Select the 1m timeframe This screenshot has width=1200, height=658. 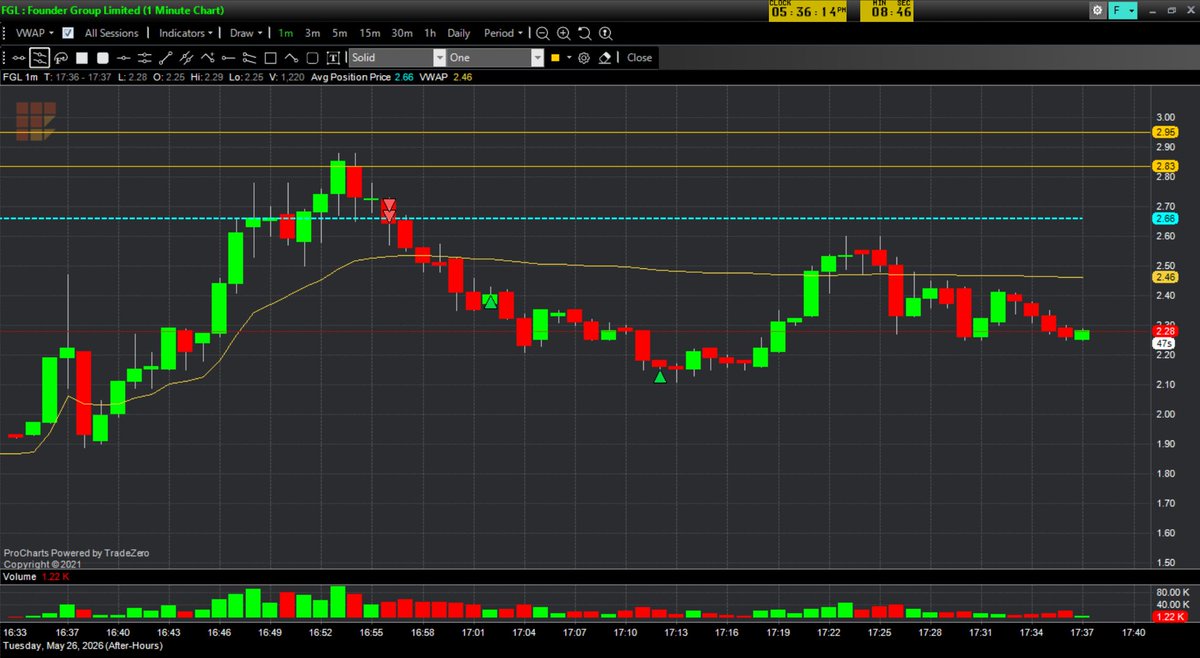[x=285, y=33]
